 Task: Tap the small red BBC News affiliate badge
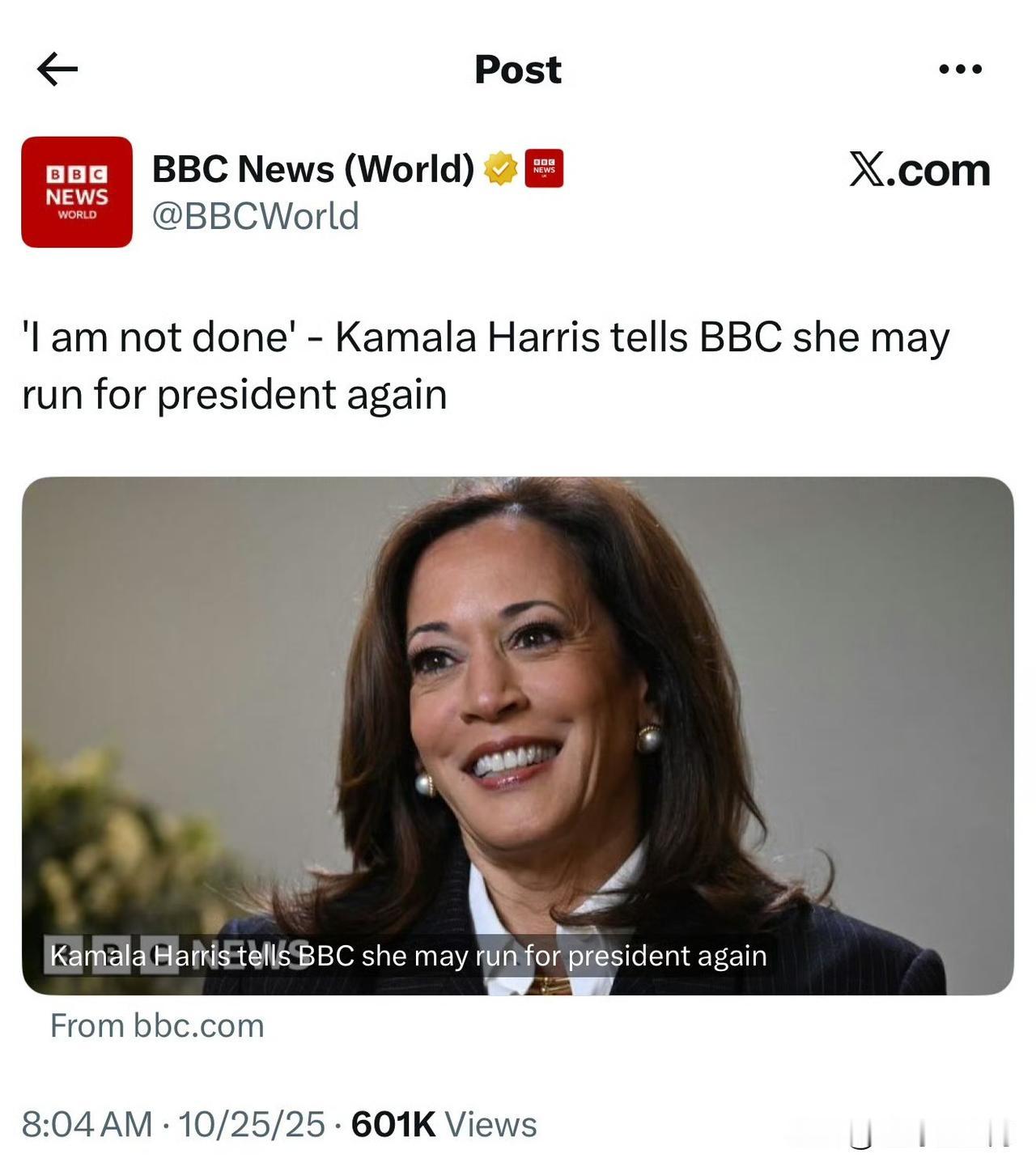pos(544,168)
